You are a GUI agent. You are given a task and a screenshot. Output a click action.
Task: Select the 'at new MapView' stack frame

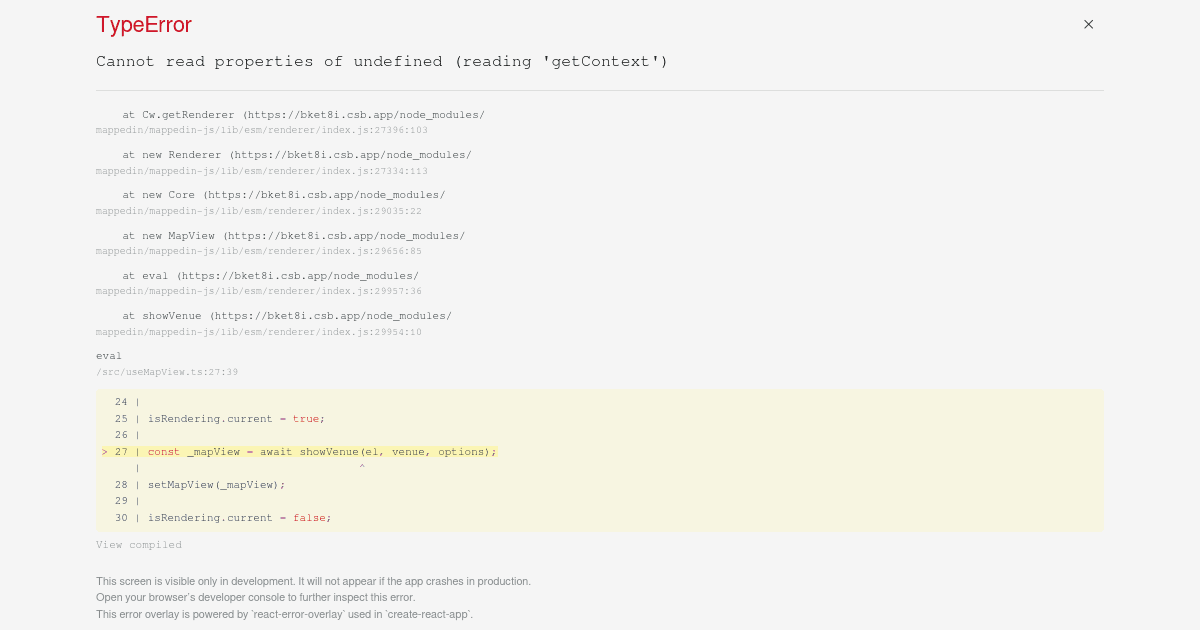pyautogui.click(x=293, y=236)
